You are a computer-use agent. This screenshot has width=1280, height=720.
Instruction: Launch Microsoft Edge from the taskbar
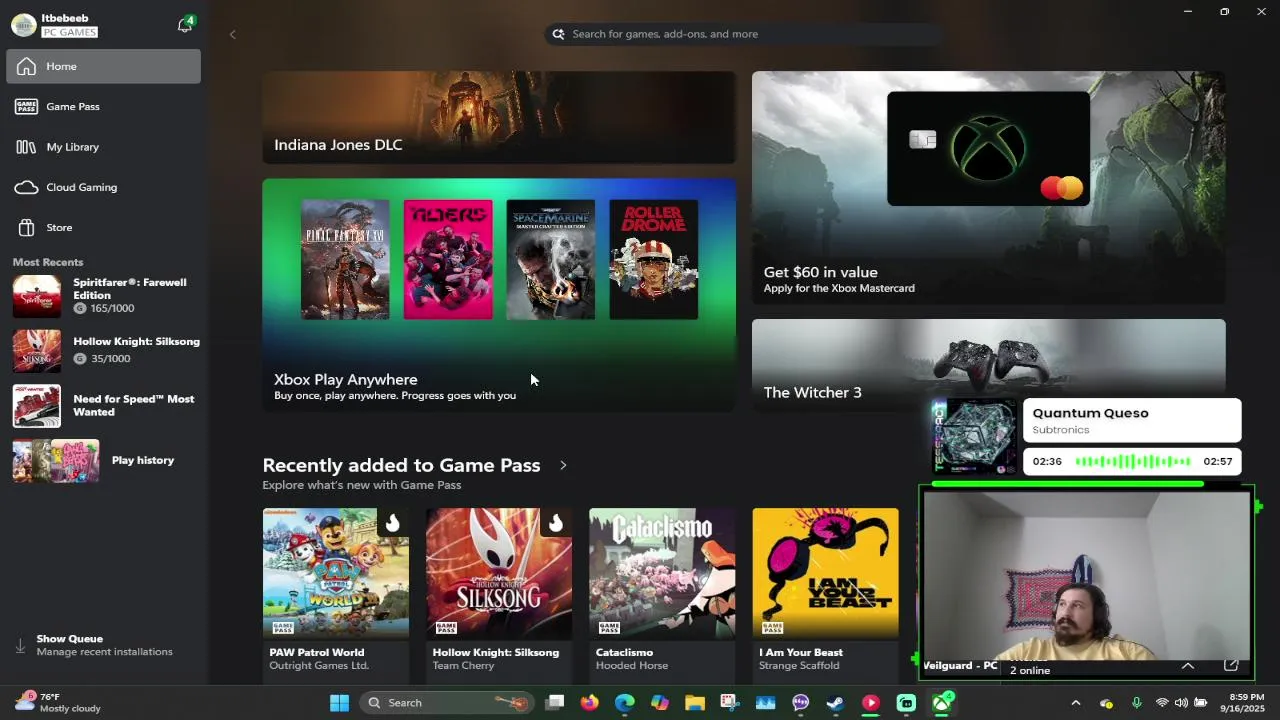(x=625, y=703)
